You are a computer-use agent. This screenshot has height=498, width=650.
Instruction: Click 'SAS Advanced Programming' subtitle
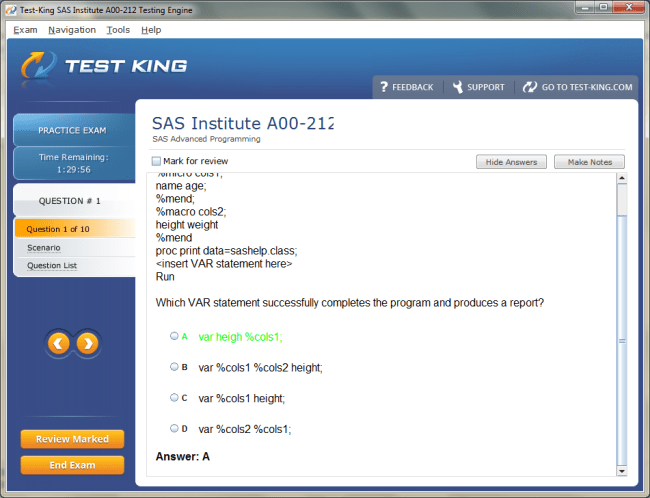[x=206, y=139]
